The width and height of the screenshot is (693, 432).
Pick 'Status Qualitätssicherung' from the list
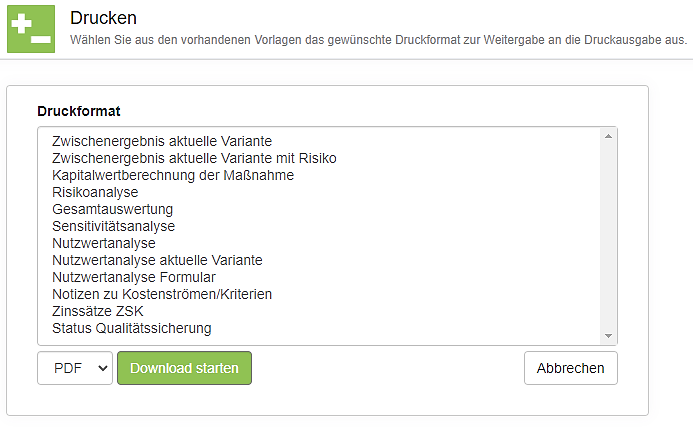(x=132, y=328)
